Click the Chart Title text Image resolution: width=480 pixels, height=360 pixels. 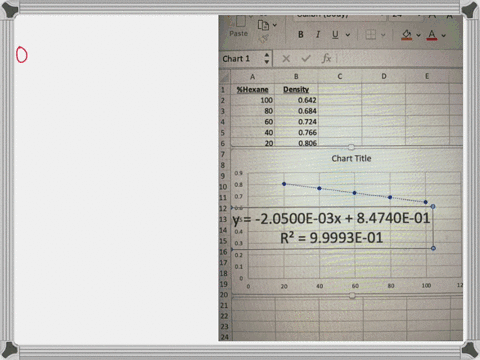[x=351, y=159]
